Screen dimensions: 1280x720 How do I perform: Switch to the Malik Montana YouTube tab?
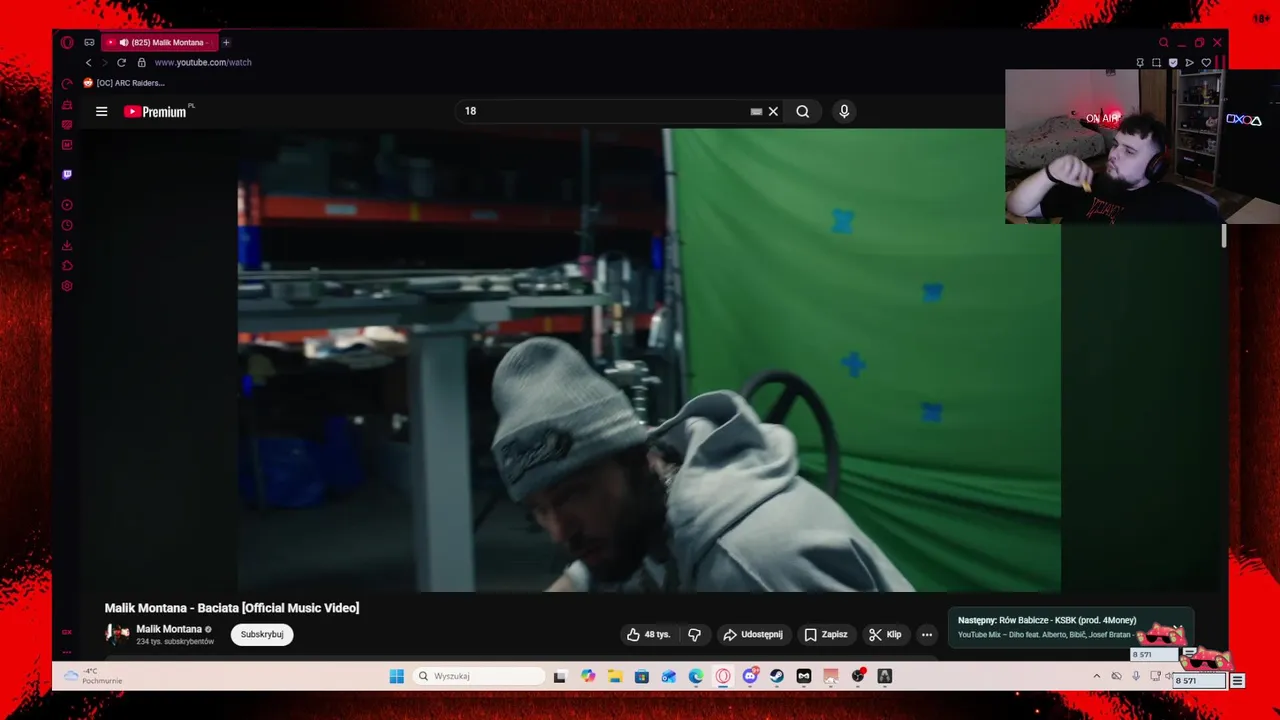coord(158,43)
